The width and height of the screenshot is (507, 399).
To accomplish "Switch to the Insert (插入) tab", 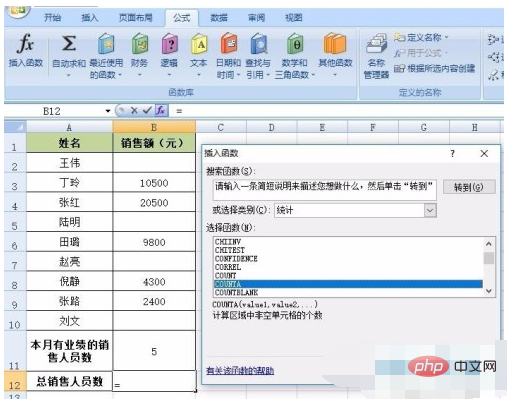I will tap(90, 17).
